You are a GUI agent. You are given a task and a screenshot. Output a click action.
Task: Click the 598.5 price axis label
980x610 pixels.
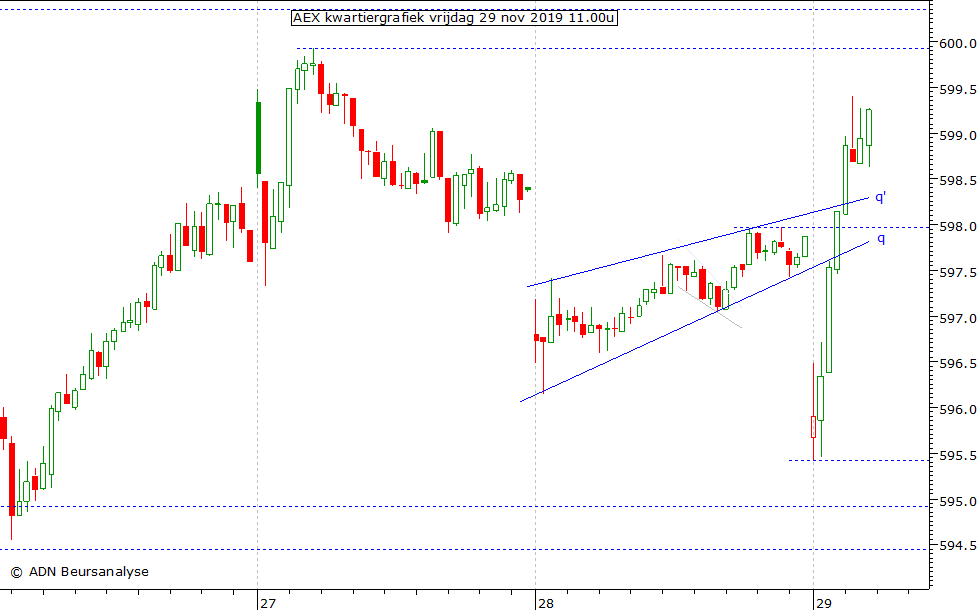pyautogui.click(x=957, y=181)
